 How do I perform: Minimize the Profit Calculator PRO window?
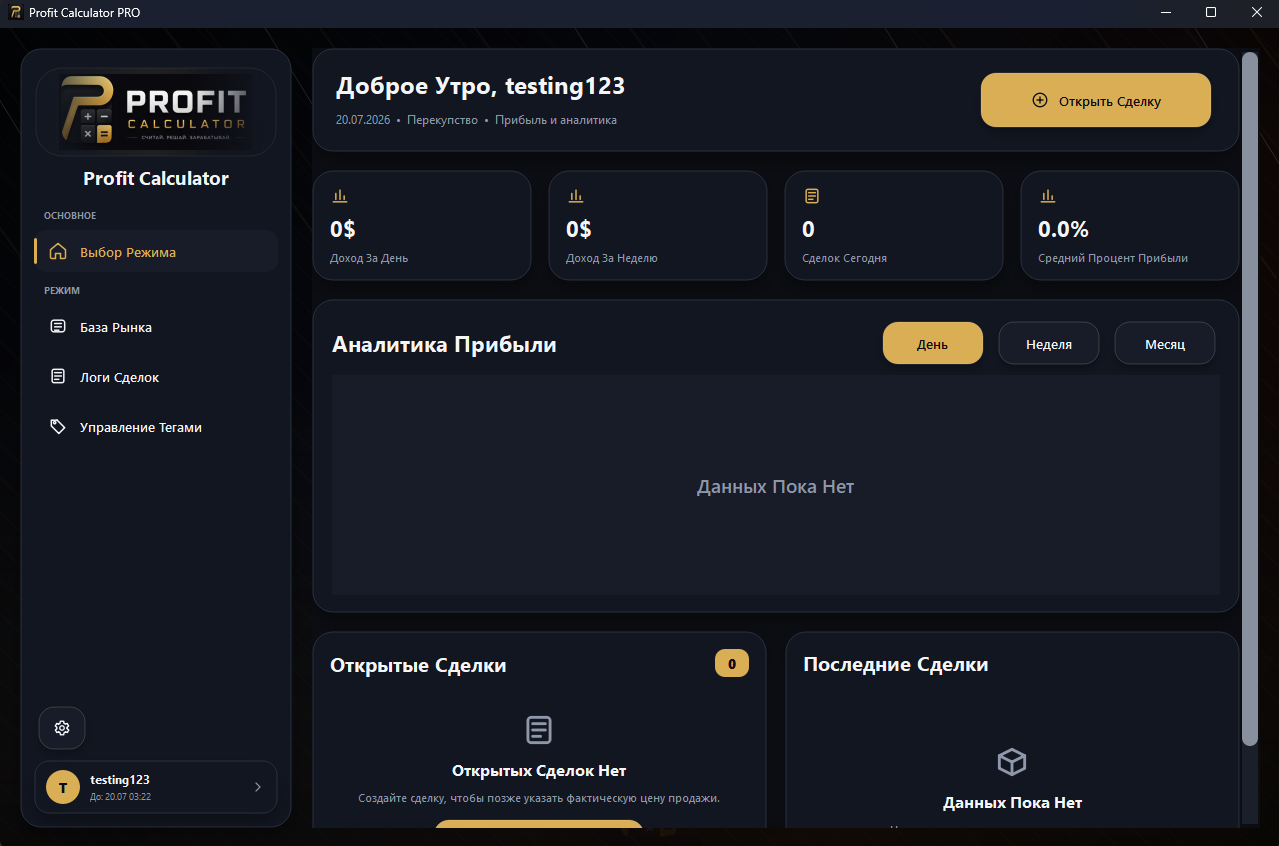pos(1166,12)
